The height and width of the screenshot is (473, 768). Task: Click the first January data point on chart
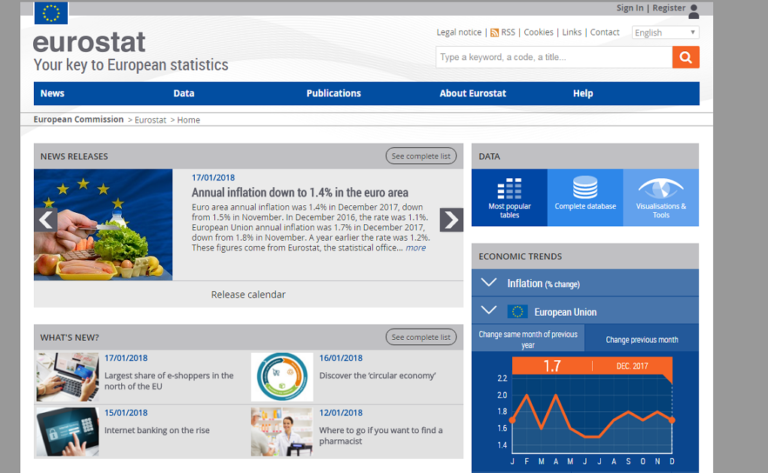point(512,420)
